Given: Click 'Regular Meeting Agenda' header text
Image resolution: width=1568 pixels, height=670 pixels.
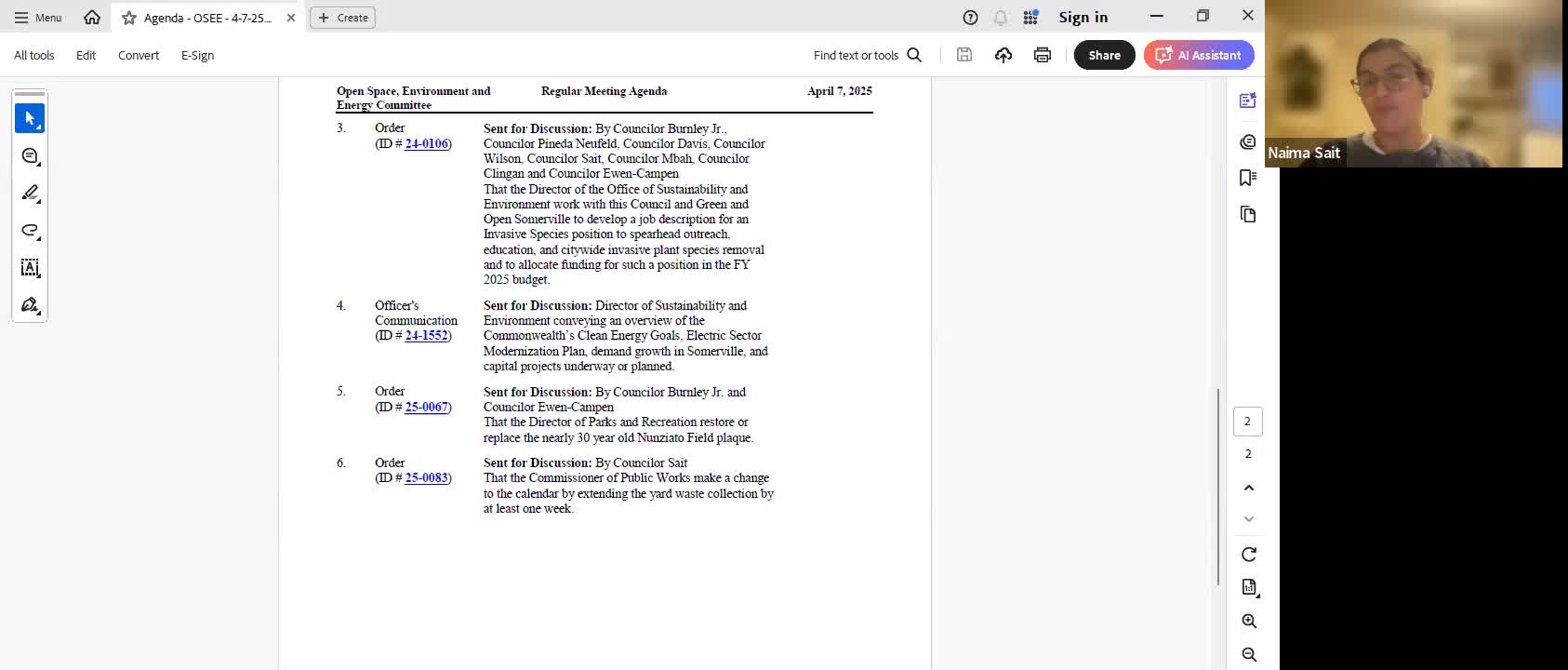Looking at the screenshot, I should point(604,91).
